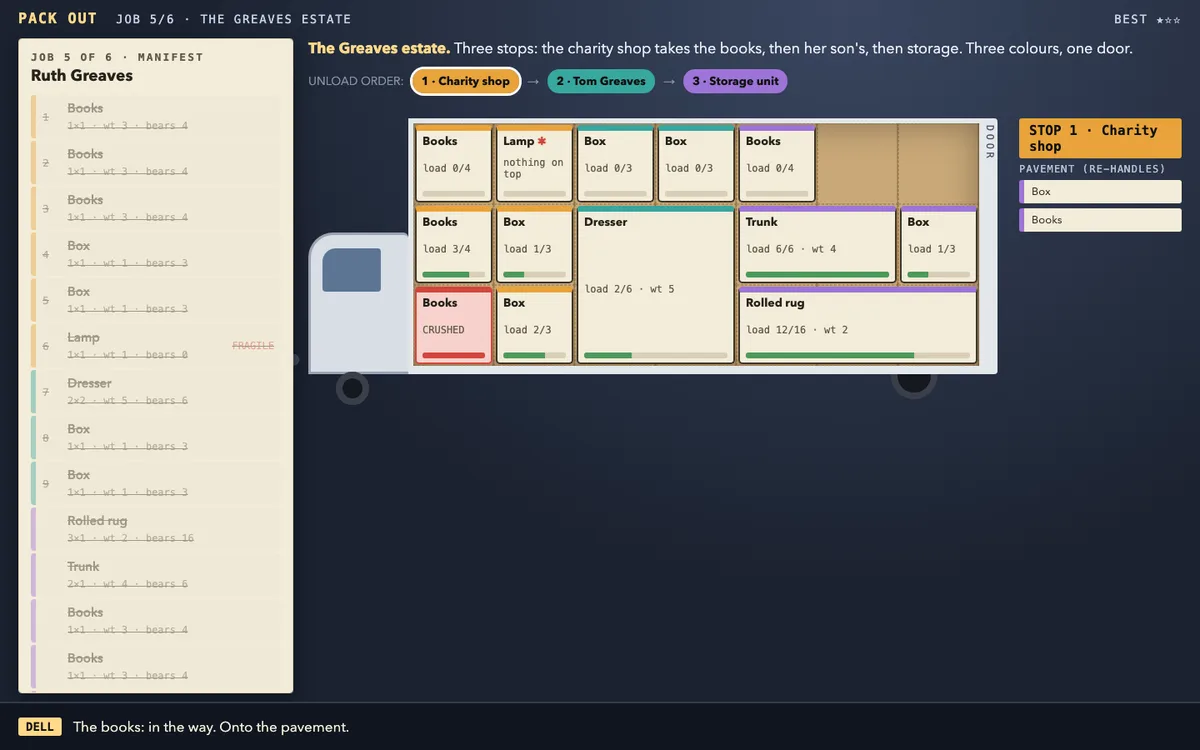The image size is (1200, 750).
Task: Select the purple Books card with load 0/4
Action: (x=777, y=163)
